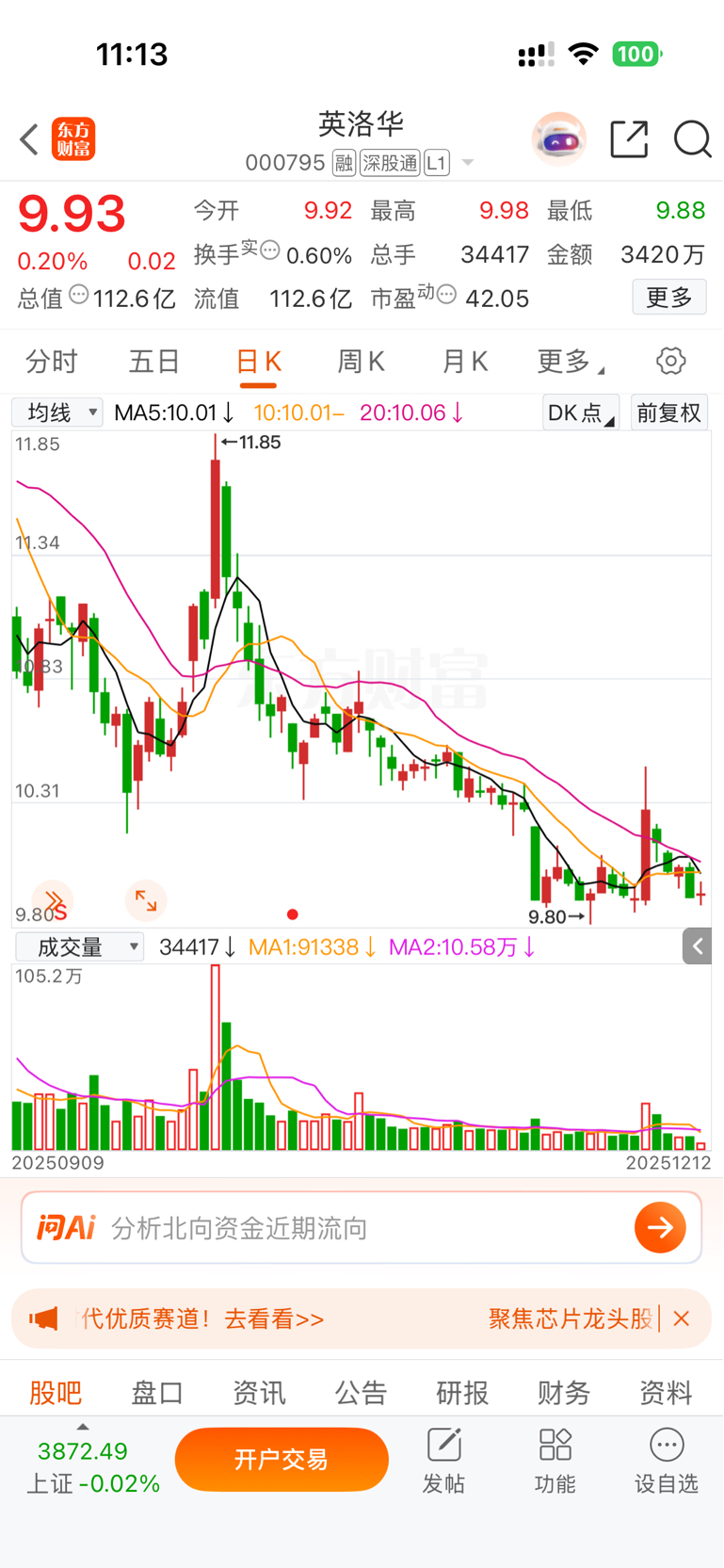This screenshot has height=1568, width=724.
Task: Open the 去看看>> promo link
Action: (274, 1318)
